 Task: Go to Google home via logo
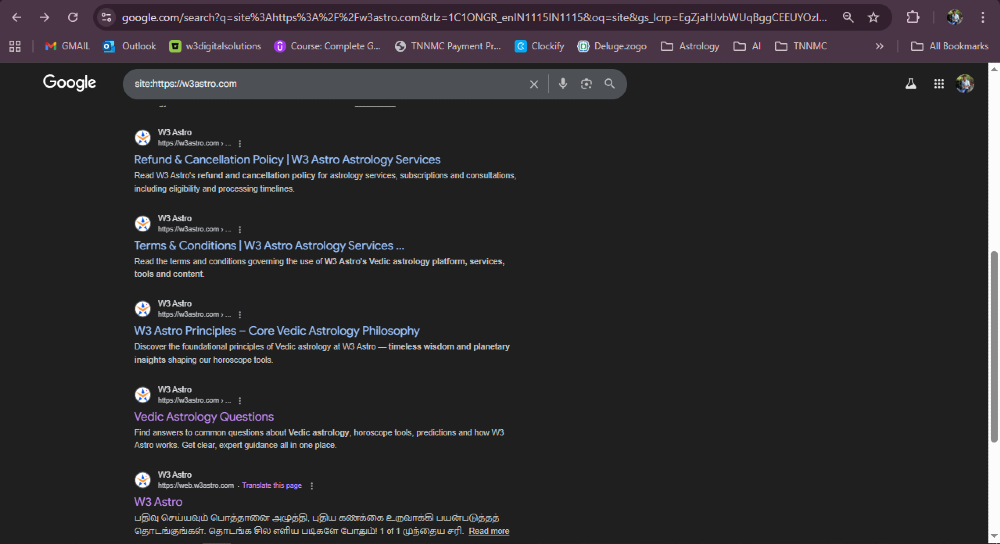[x=69, y=83]
